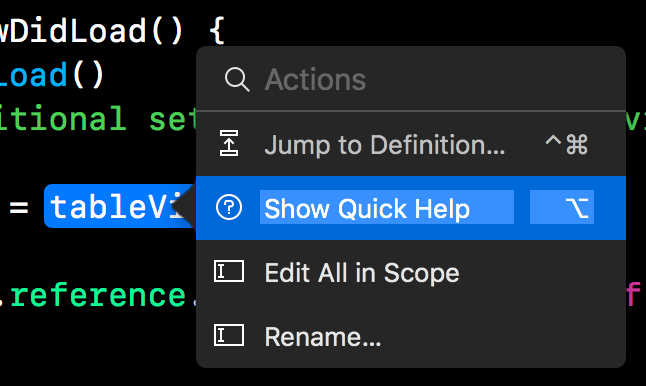The image size is (646, 386).
Task: Click the opening curly brace after wDidLoad()
Action: [x=217, y=31]
